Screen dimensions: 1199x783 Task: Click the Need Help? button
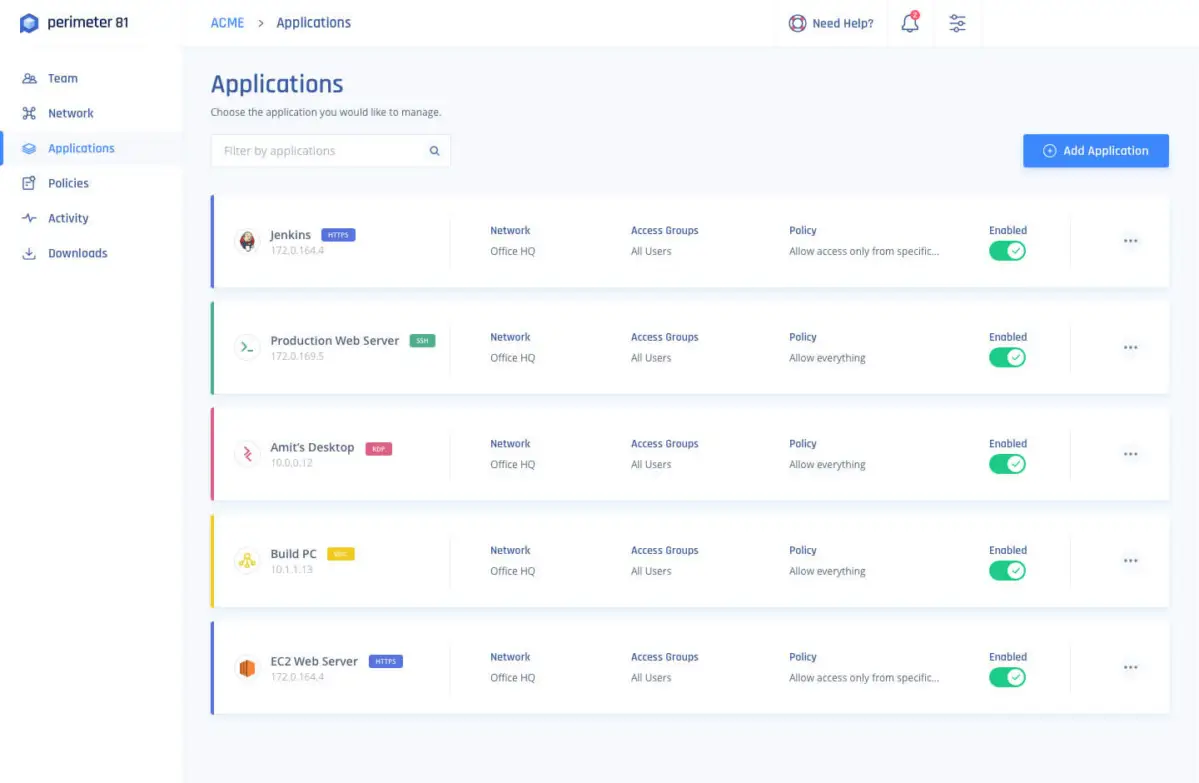(831, 23)
